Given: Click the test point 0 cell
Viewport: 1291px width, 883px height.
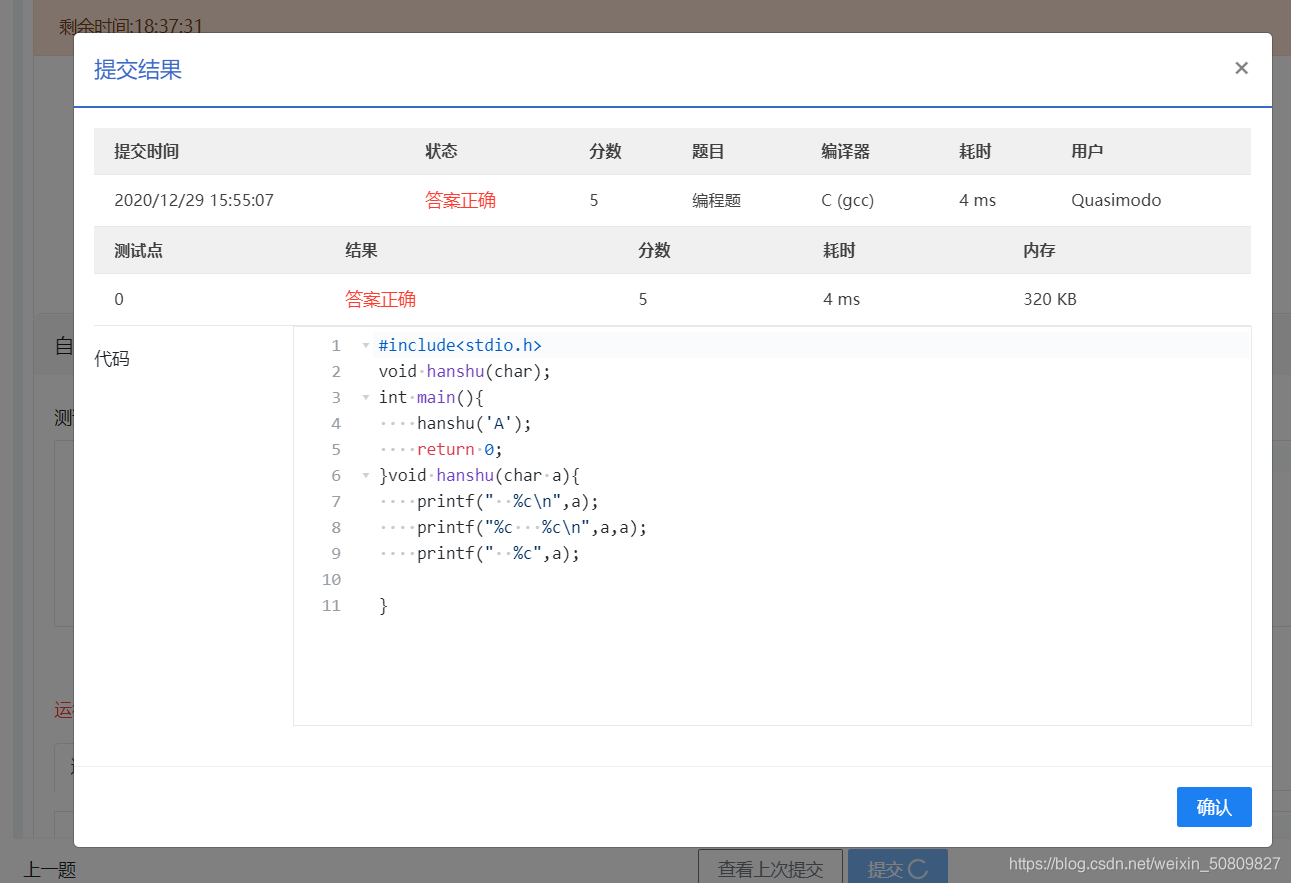Looking at the screenshot, I should [119, 299].
